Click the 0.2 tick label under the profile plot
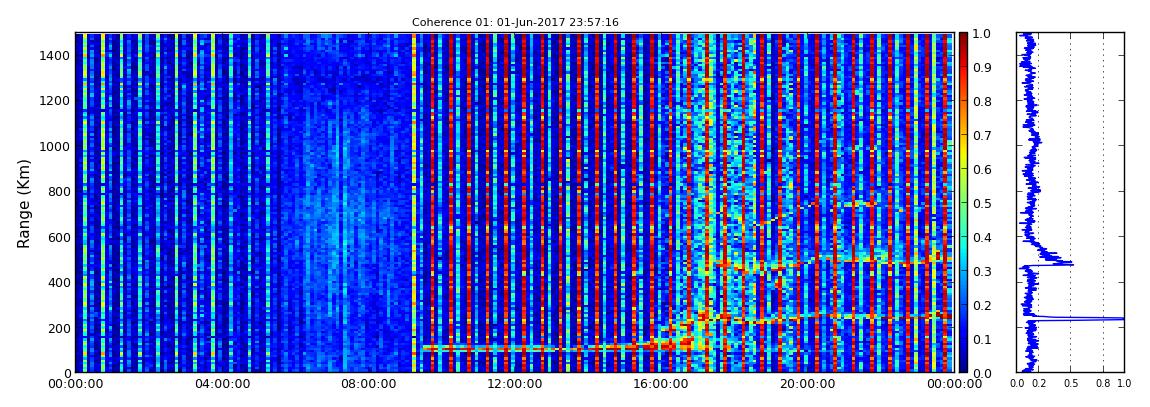The width and height of the screenshot is (1150, 407). click(1038, 383)
